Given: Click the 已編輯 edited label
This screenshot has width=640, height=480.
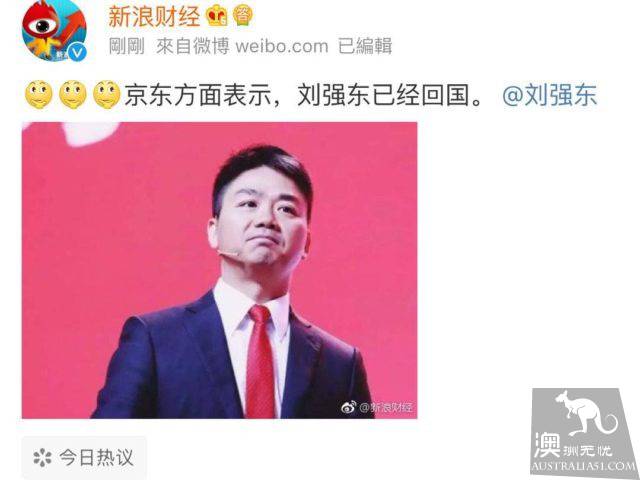Looking at the screenshot, I should click(x=365, y=46).
